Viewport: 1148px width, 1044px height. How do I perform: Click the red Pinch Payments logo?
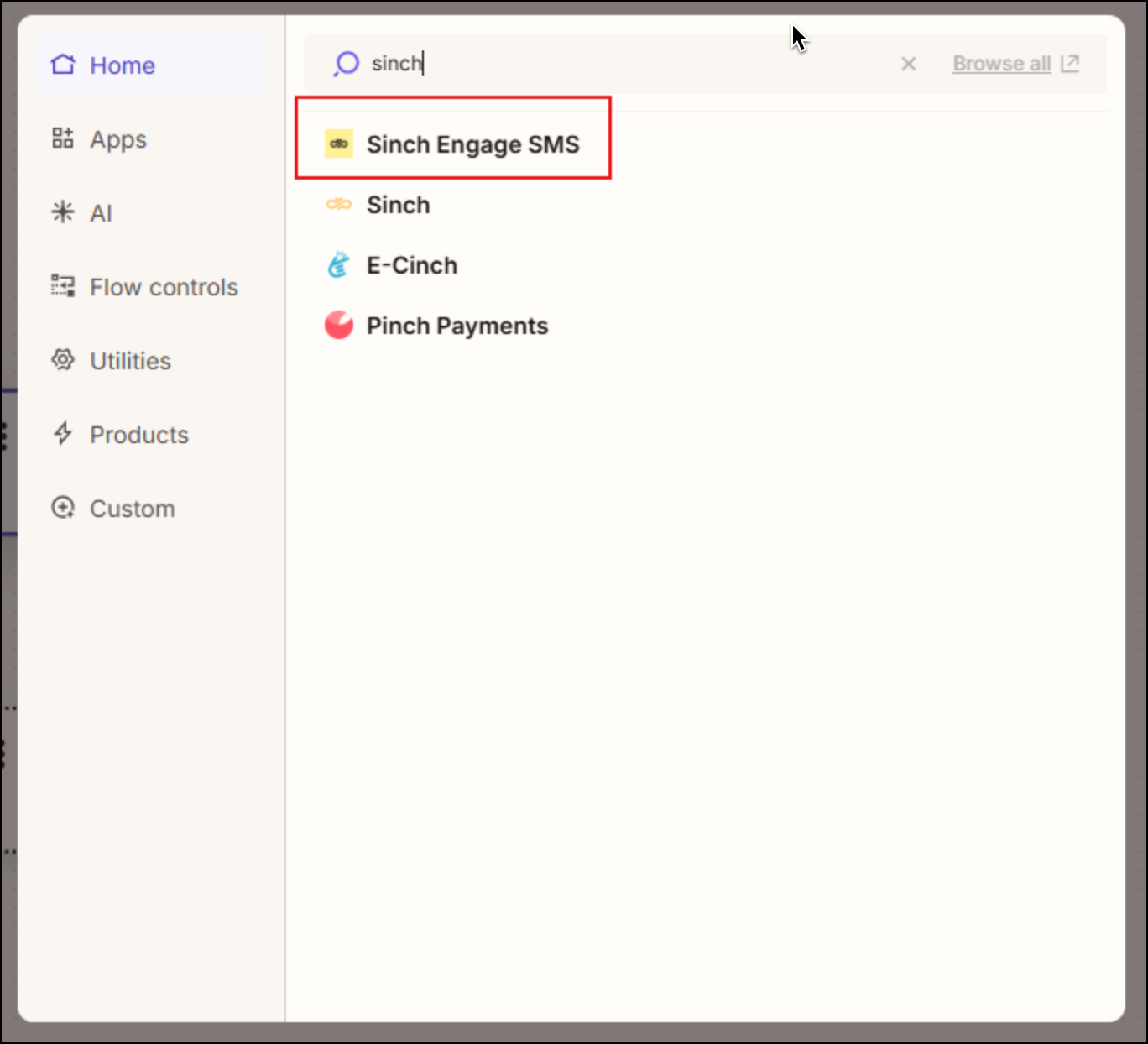tap(339, 326)
